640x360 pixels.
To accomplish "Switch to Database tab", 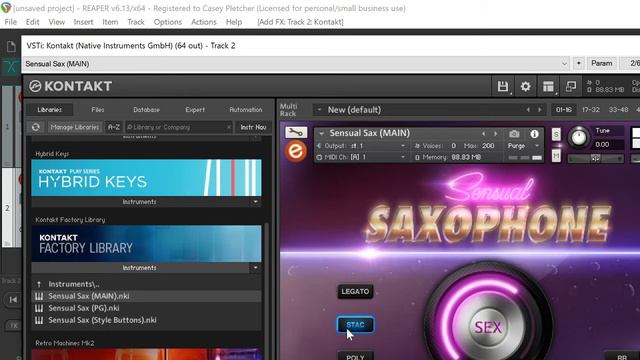I will pyautogui.click(x=146, y=110).
